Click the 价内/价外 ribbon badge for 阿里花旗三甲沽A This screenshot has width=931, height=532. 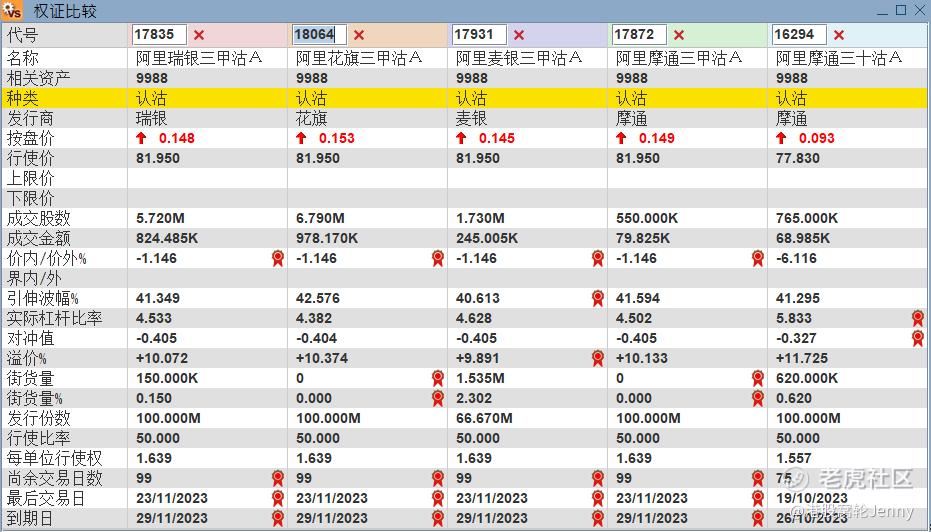coord(438,258)
